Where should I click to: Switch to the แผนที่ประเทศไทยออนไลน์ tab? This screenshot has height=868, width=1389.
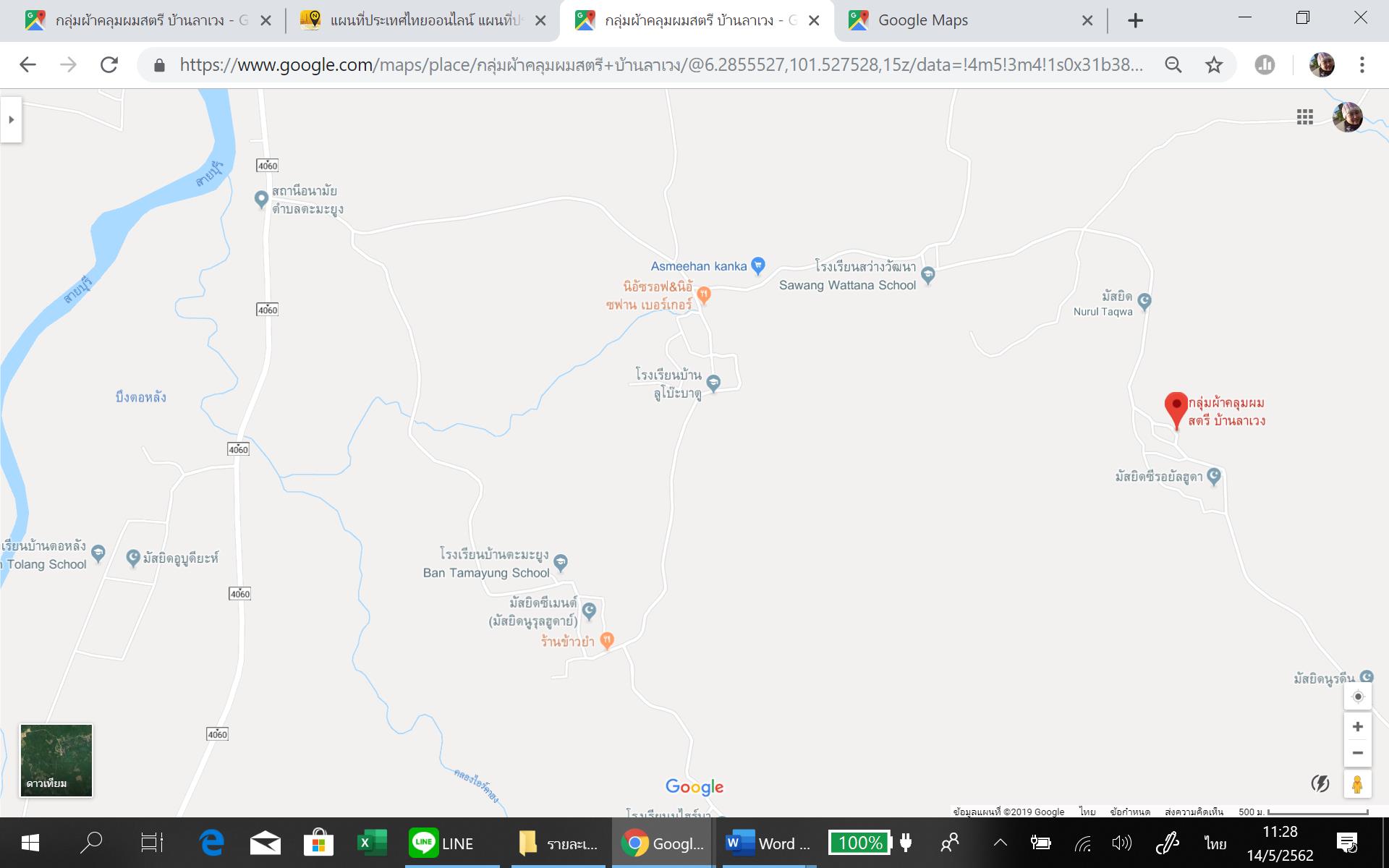point(420,20)
